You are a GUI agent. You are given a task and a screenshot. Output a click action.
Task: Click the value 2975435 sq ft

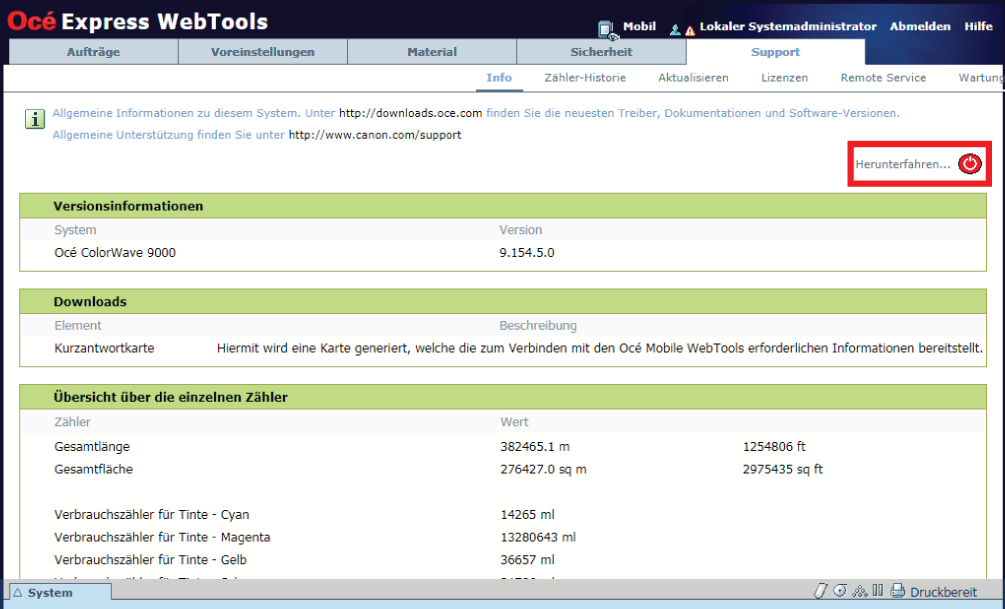coord(783,469)
